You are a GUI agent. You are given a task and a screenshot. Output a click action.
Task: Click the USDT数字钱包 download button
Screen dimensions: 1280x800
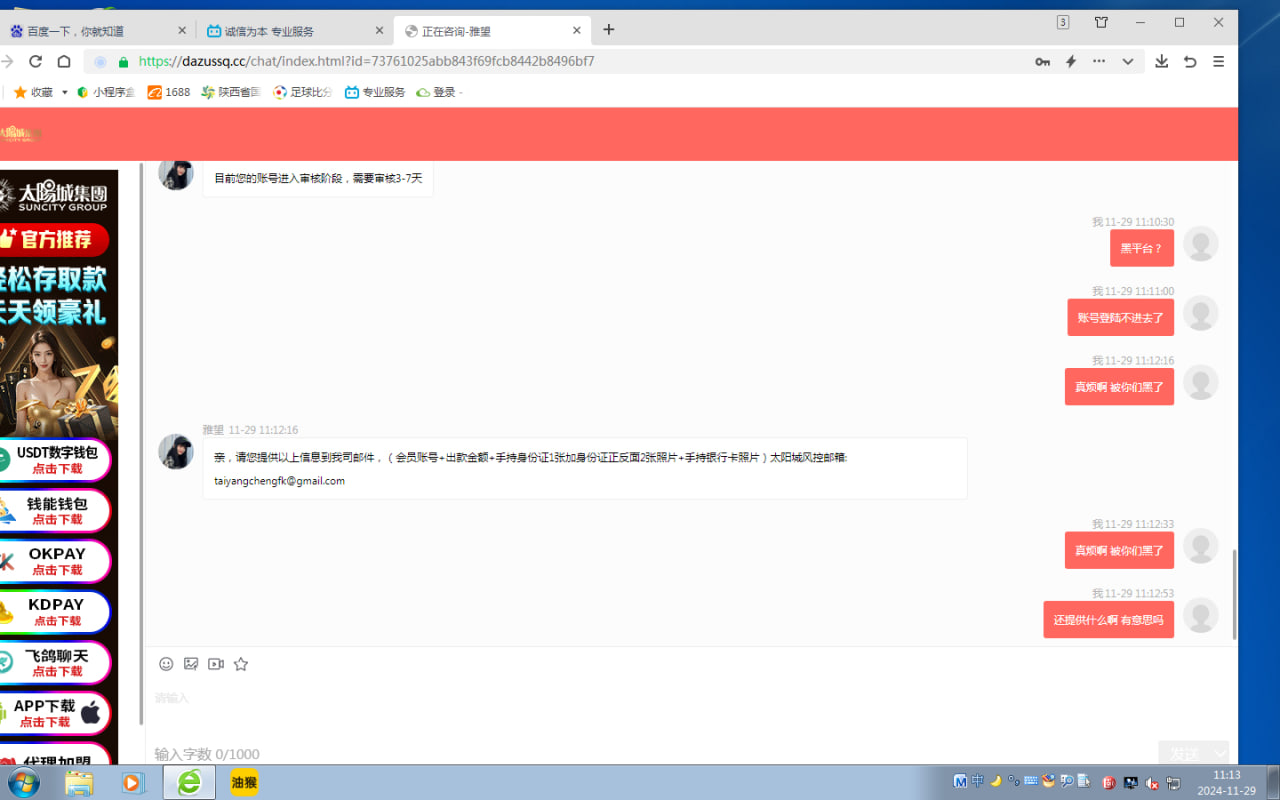(x=55, y=460)
